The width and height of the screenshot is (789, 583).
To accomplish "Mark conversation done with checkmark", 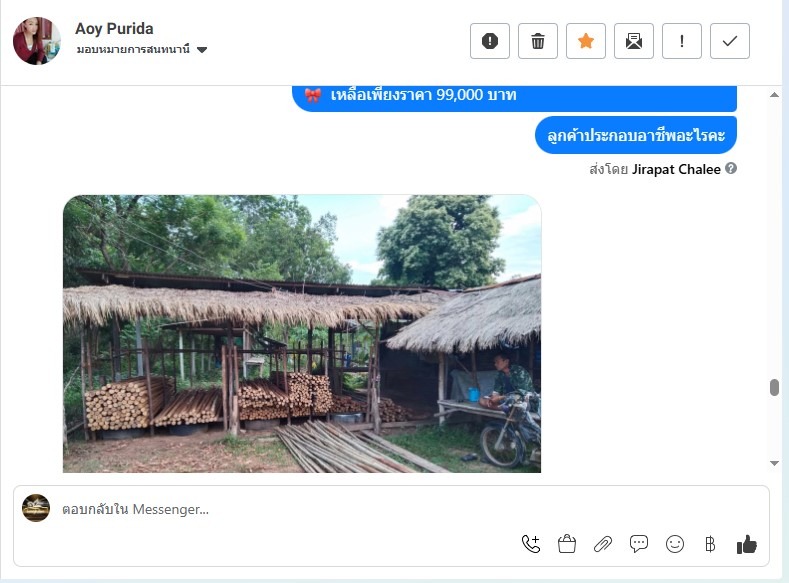I will (730, 41).
